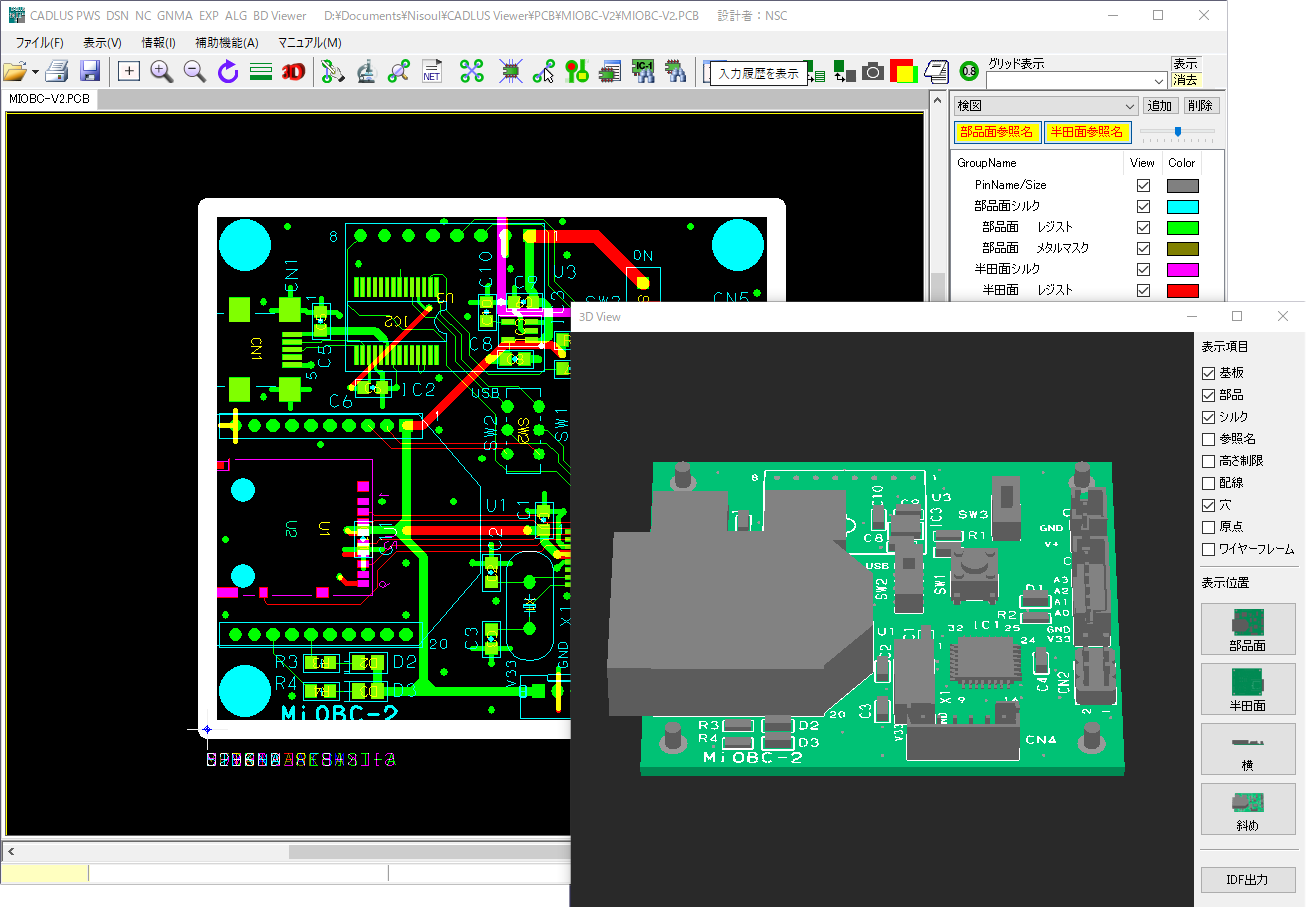The width and height of the screenshot is (1306, 907).
Task: Toggle View checkbox for 部品面 レジスト
Action: [1143, 227]
